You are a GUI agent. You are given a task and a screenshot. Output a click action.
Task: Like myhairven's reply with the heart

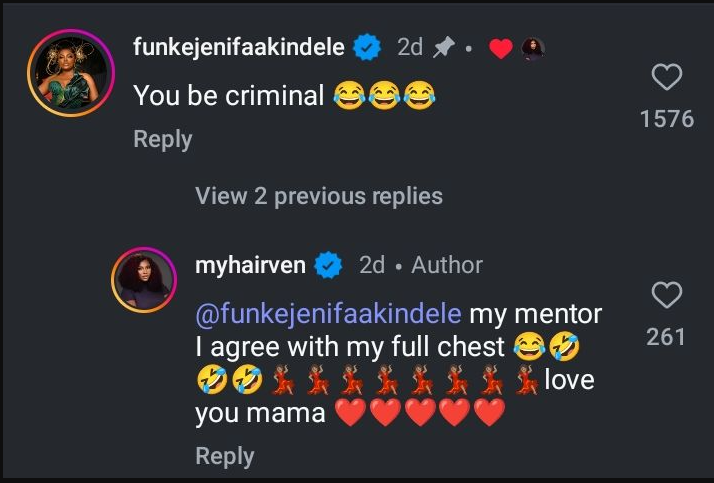coord(666,295)
